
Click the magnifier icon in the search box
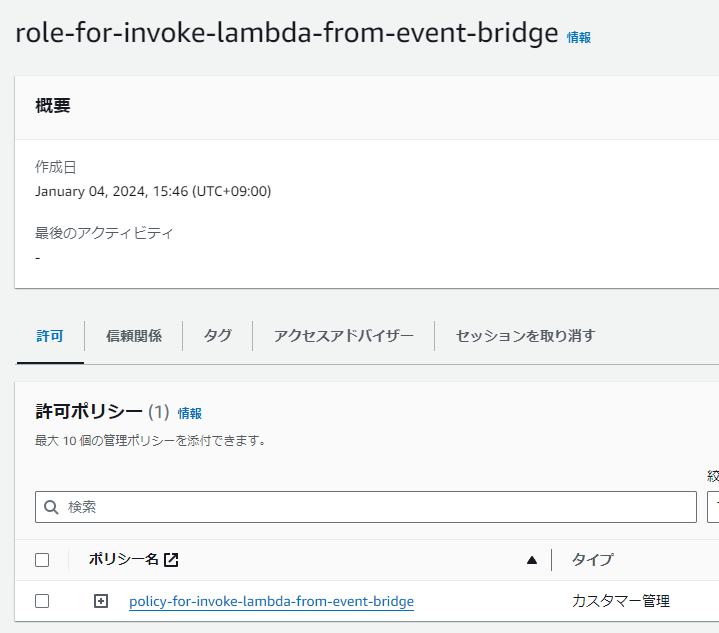[51, 507]
